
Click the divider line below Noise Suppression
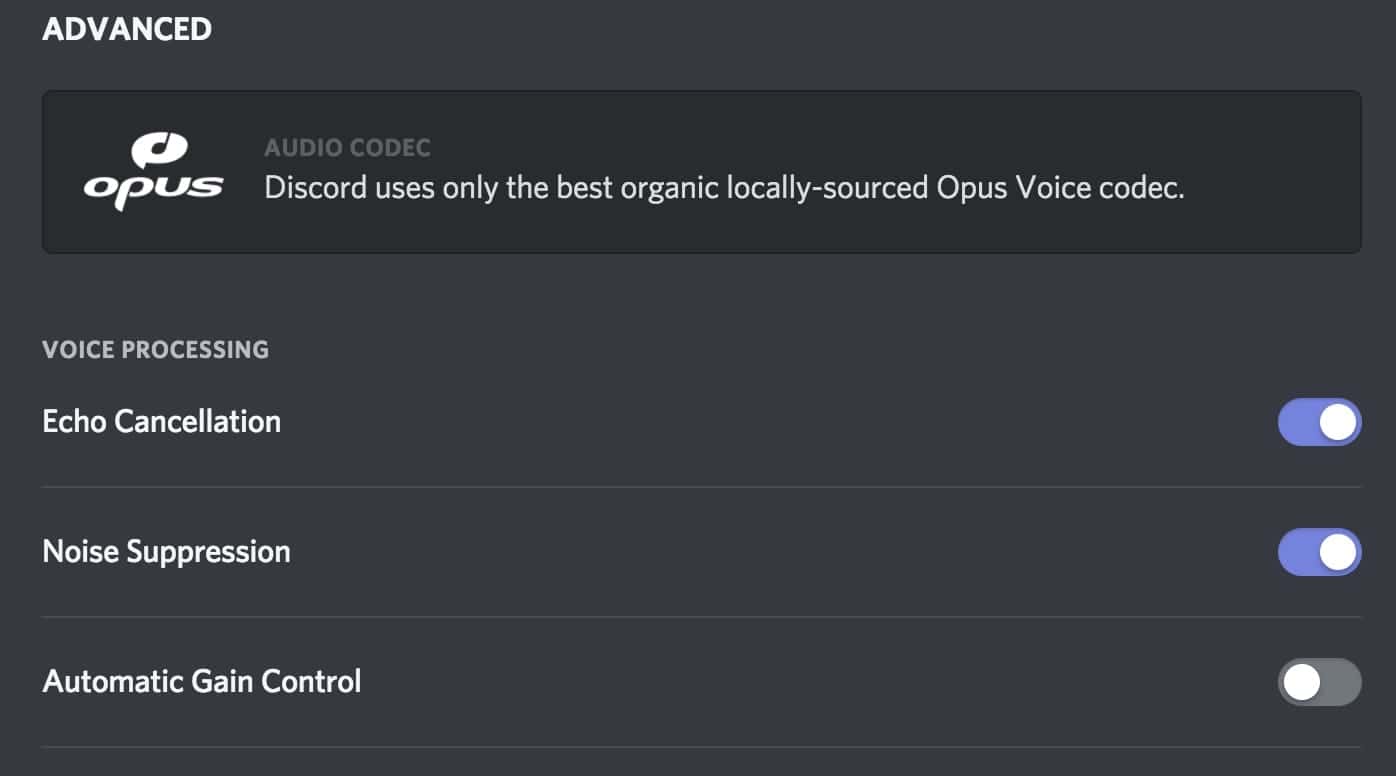tap(701, 617)
